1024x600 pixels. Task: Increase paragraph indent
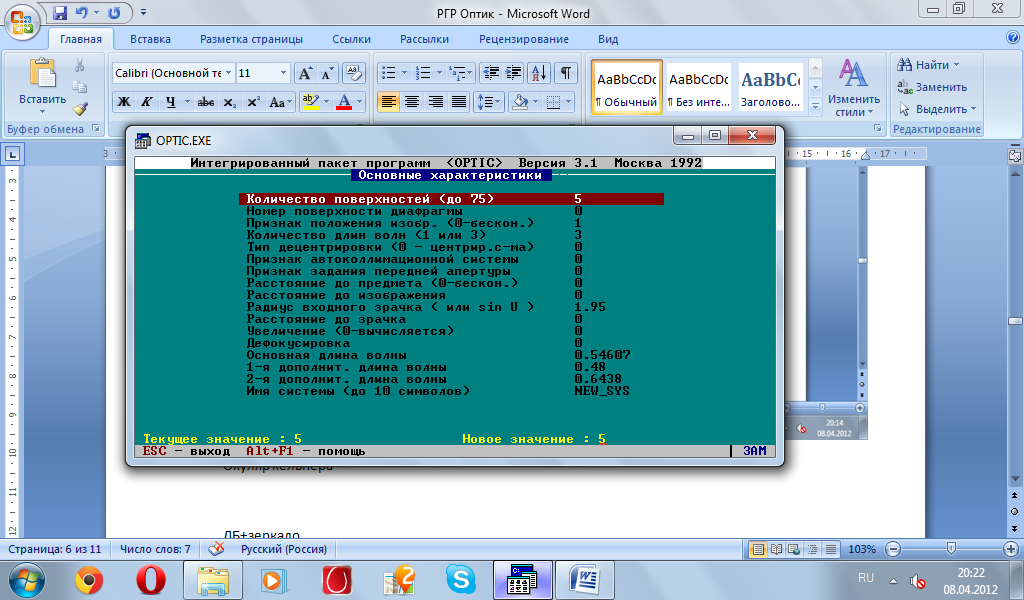click(514, 73)
